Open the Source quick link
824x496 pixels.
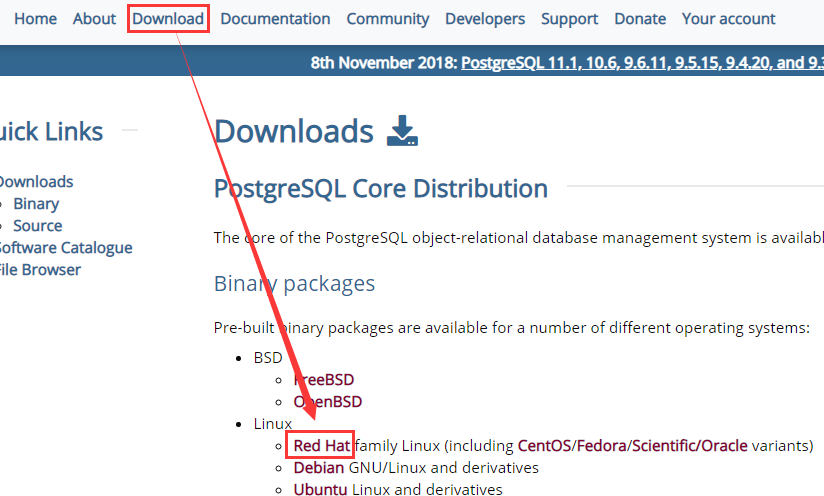coord(38,226)
